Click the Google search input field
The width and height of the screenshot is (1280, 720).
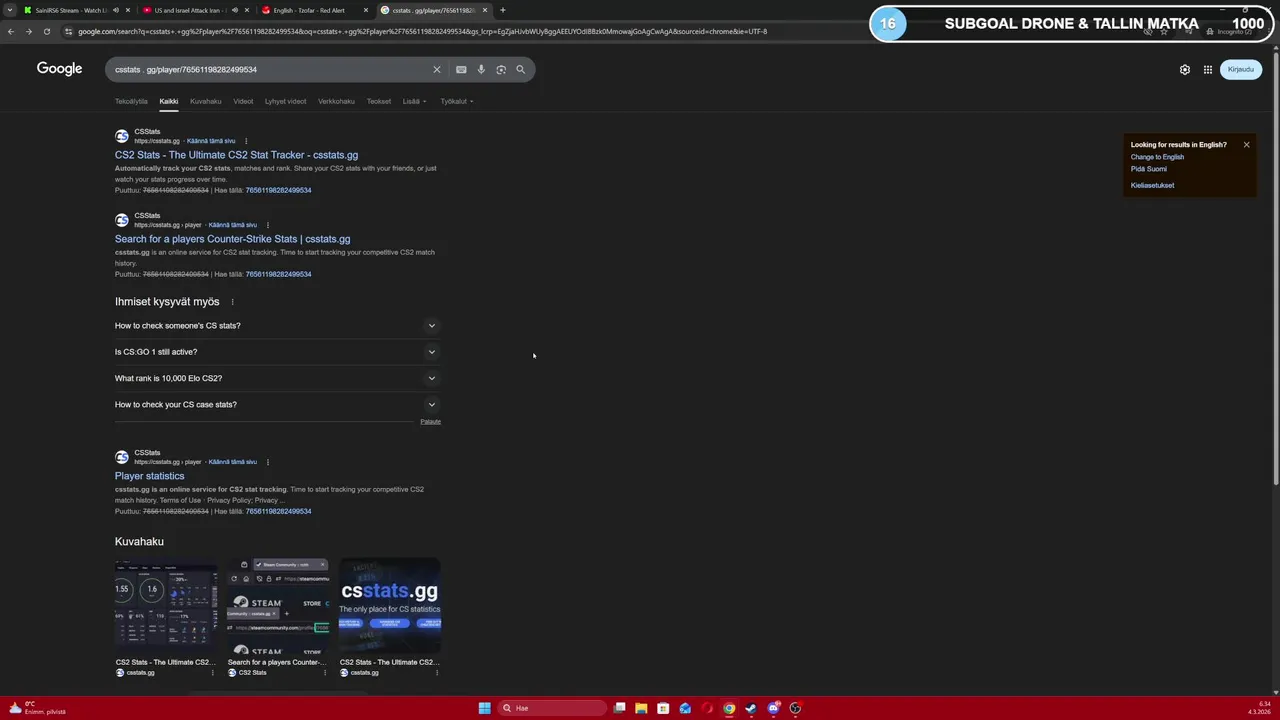(270, 69)
